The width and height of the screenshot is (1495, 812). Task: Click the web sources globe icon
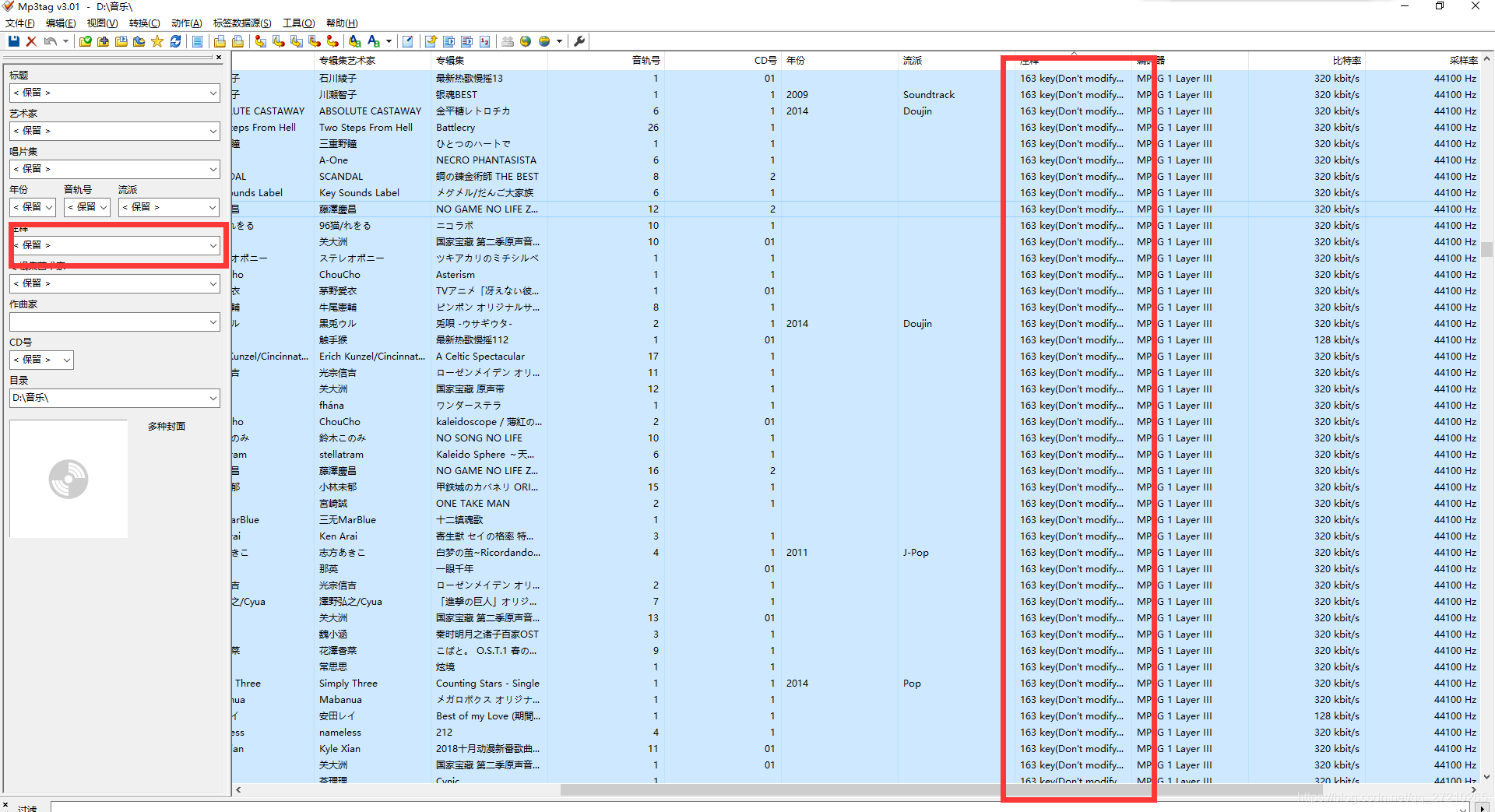tap(544, 41)
